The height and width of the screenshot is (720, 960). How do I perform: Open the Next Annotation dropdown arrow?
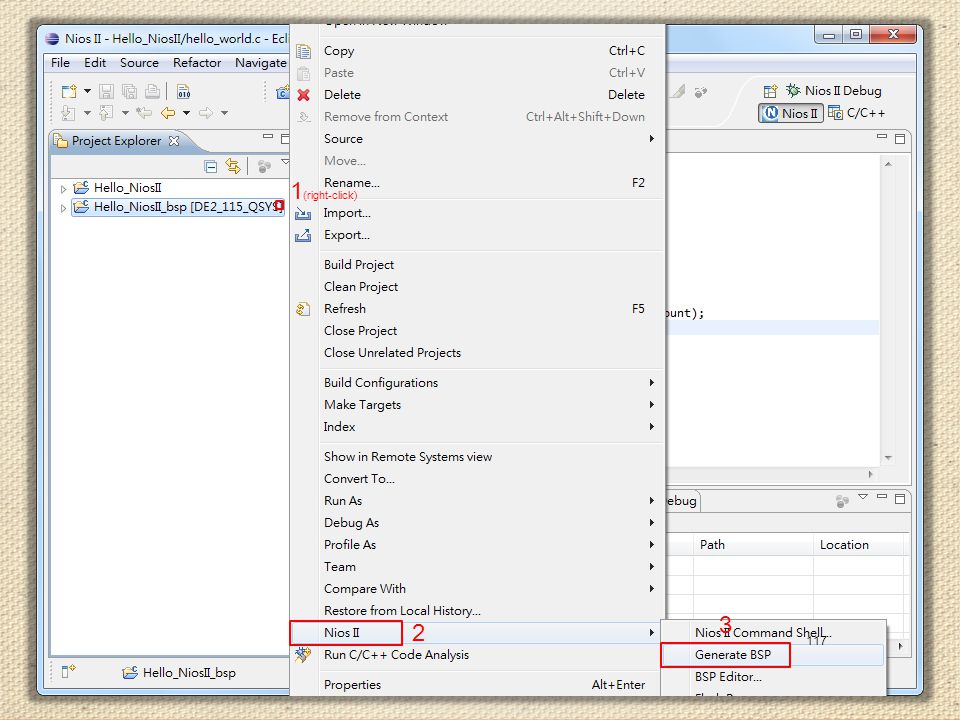click(88, 113)
